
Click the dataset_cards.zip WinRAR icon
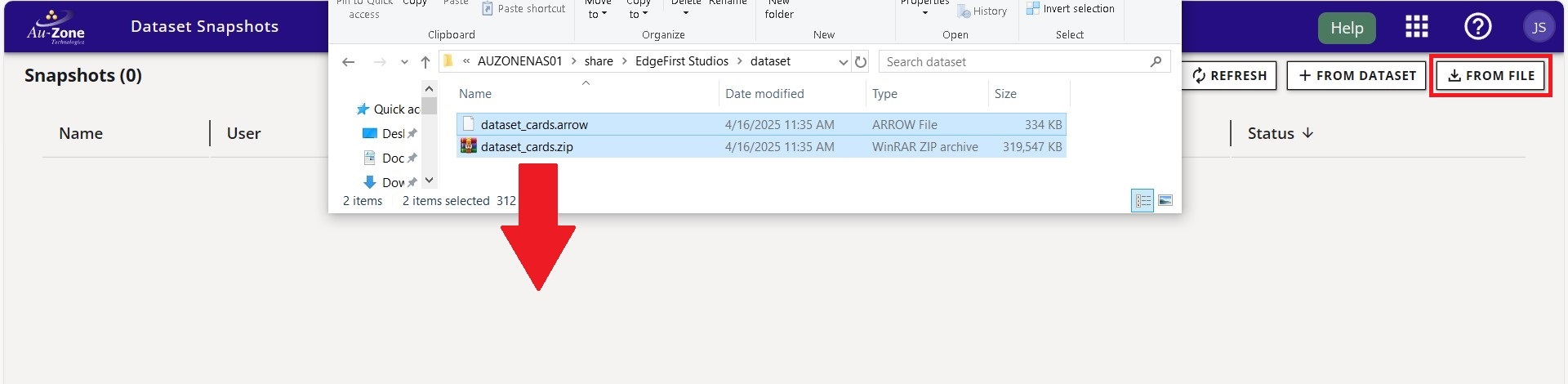point(468,146)
